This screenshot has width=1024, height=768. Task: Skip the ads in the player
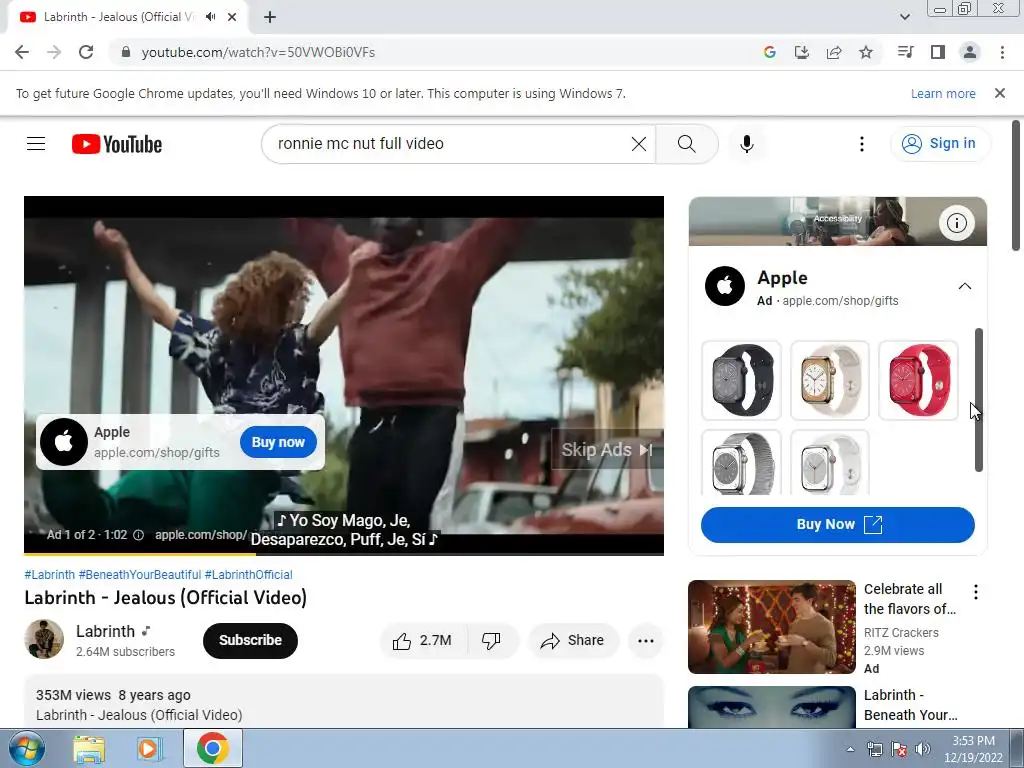[607, 450]
